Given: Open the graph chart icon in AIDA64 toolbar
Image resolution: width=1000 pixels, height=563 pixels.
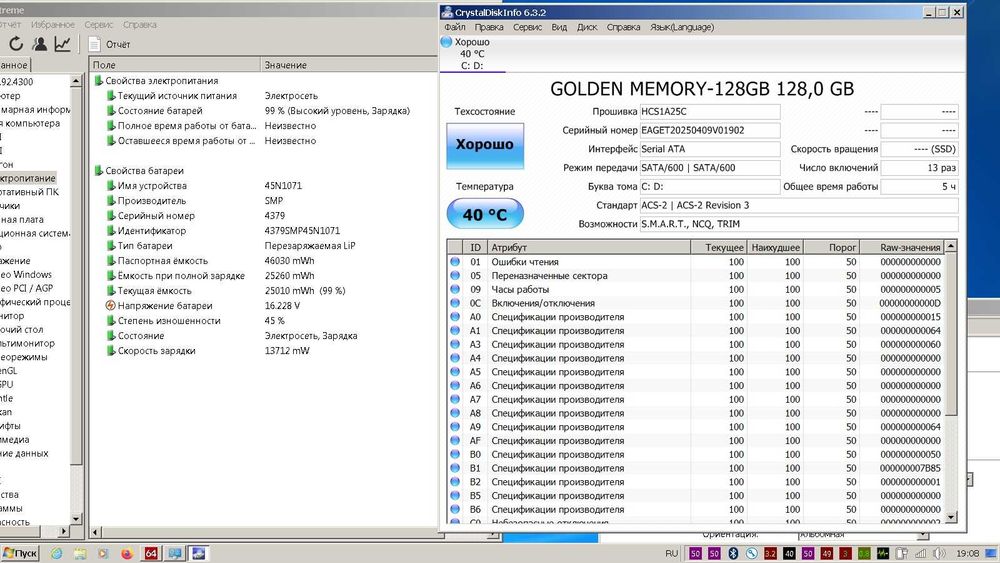Looking at the screenshot, I should pos(62,44).
